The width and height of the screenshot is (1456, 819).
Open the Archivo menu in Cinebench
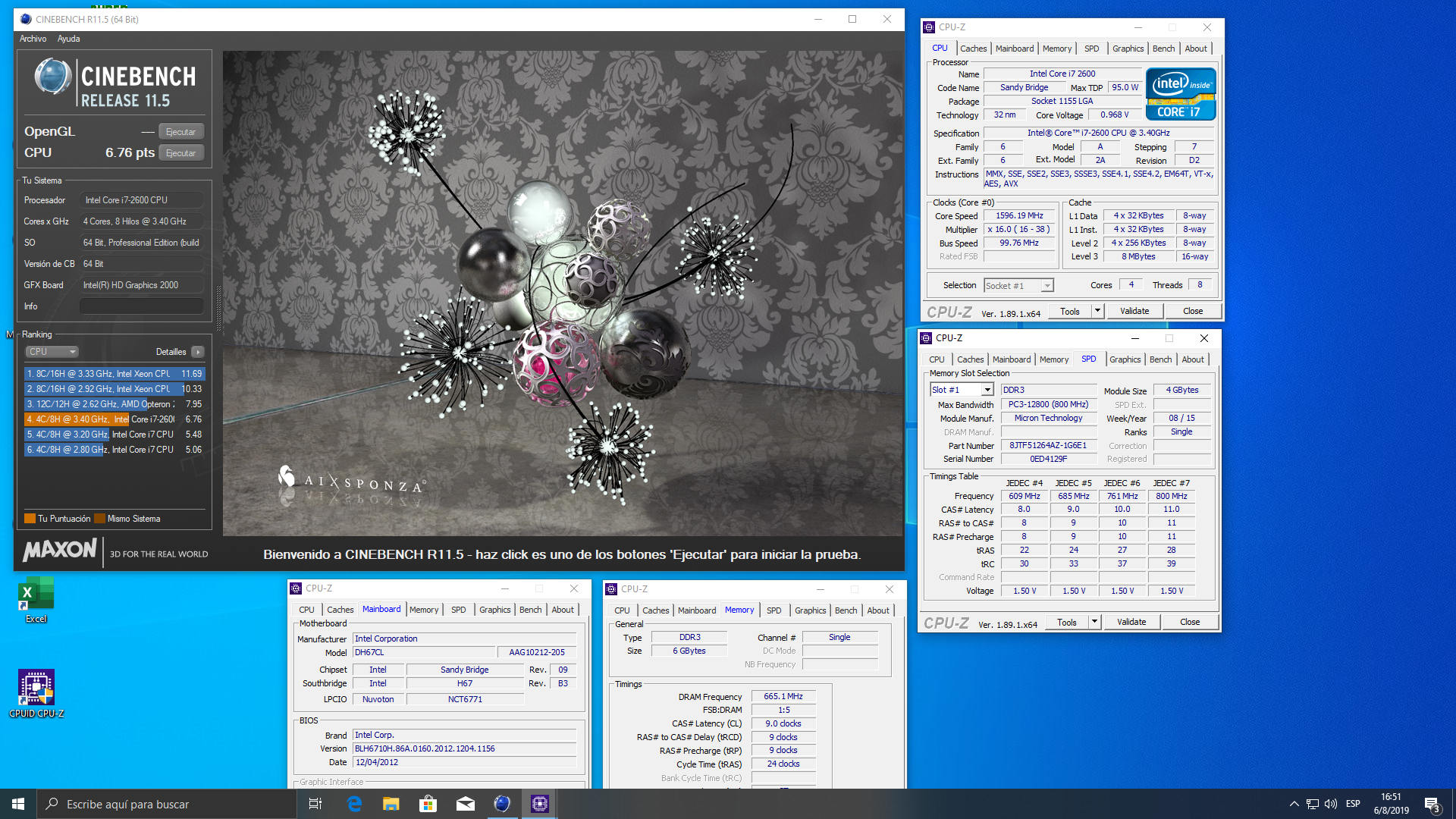pos(33,39)
